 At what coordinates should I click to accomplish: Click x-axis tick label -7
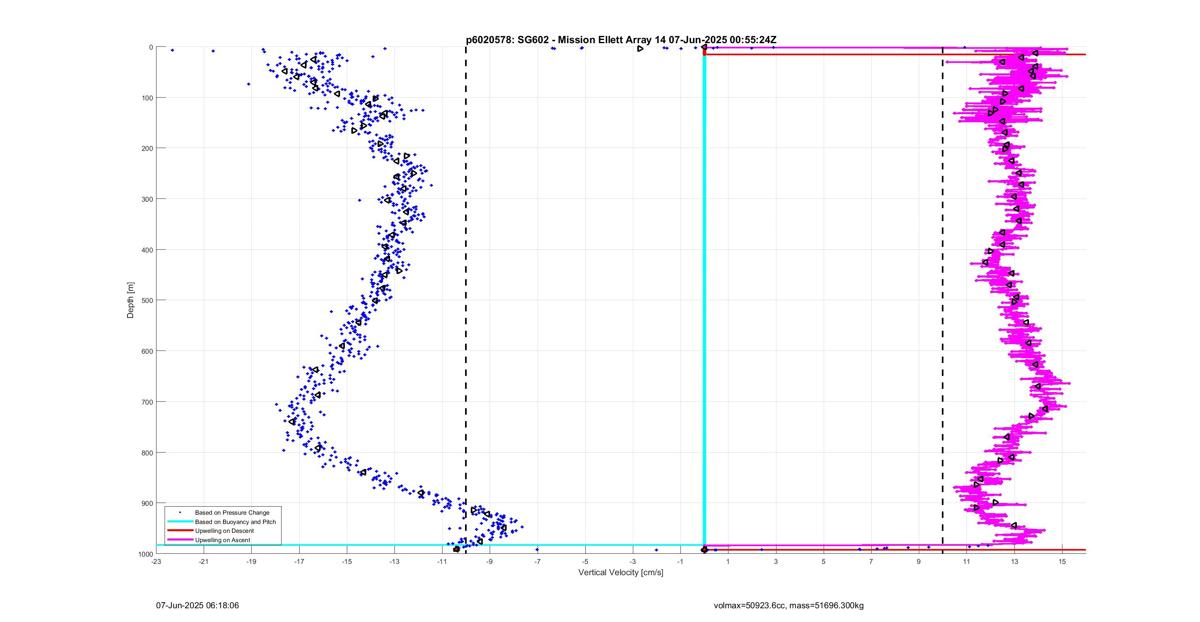537,561
